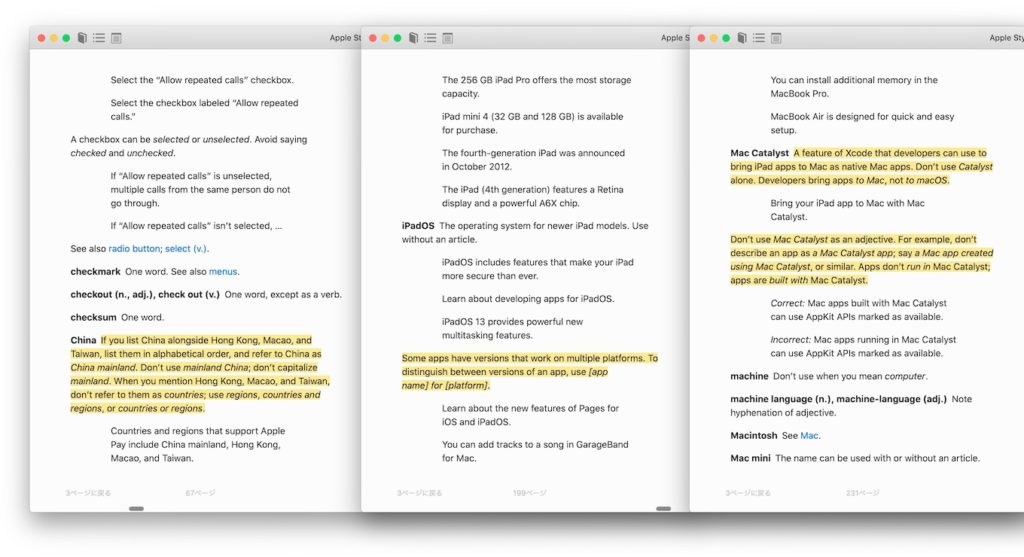Click the page scrubber handle in the left window
This screenshot has height=557, width=1024.
tap(136, 508)
